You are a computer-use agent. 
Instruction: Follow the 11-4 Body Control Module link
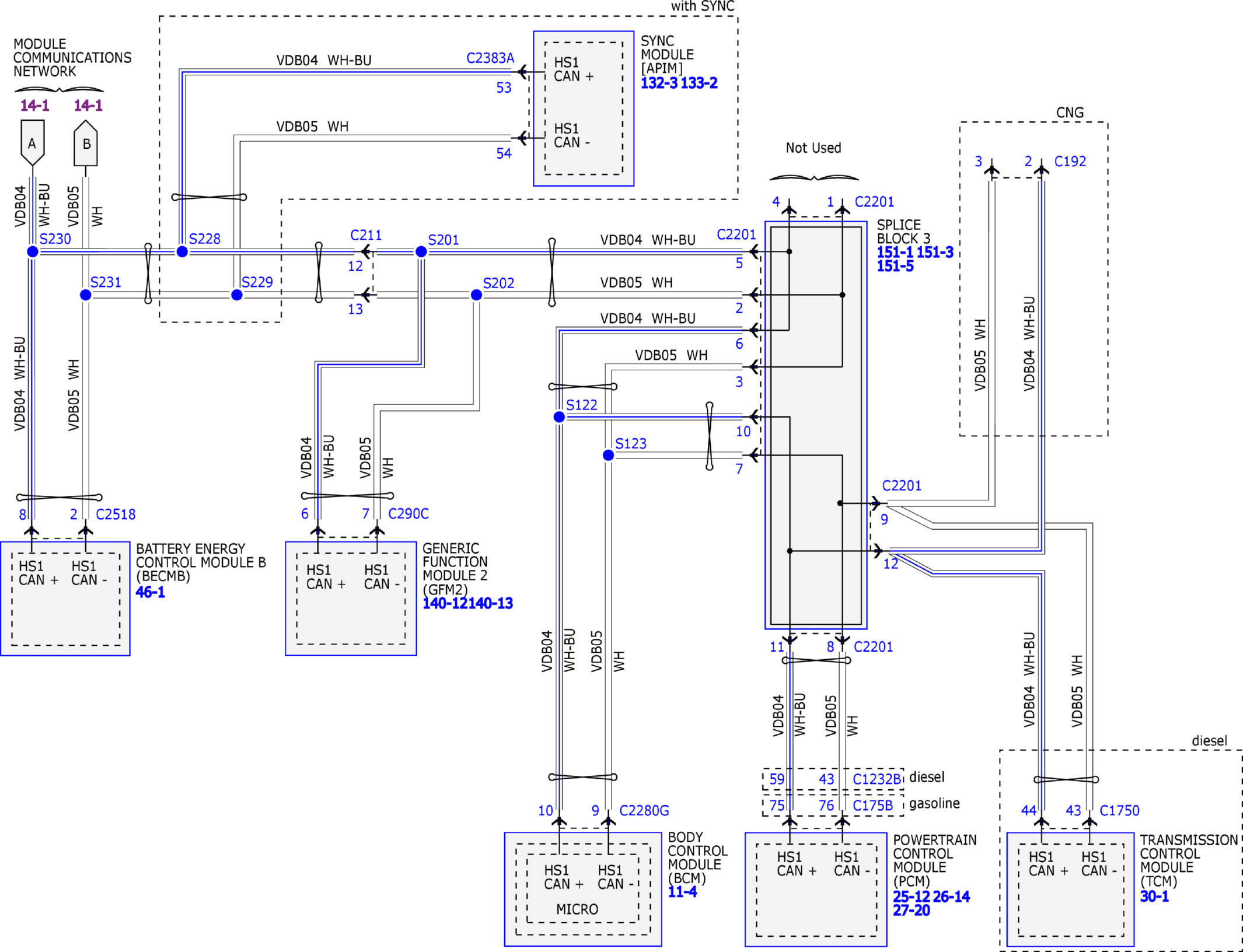click(x=682, y=892)
